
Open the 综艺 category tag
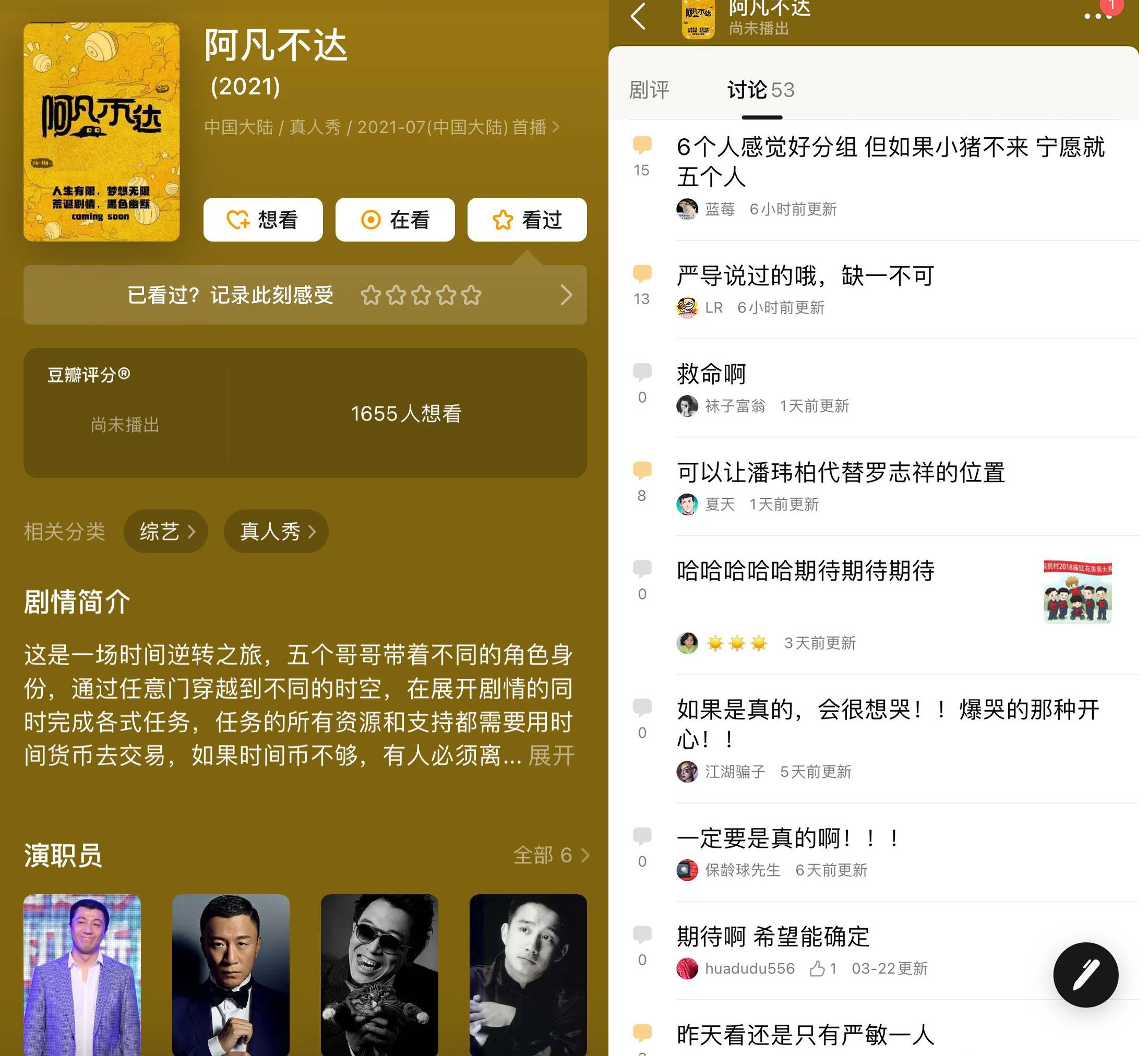point(166,532)
